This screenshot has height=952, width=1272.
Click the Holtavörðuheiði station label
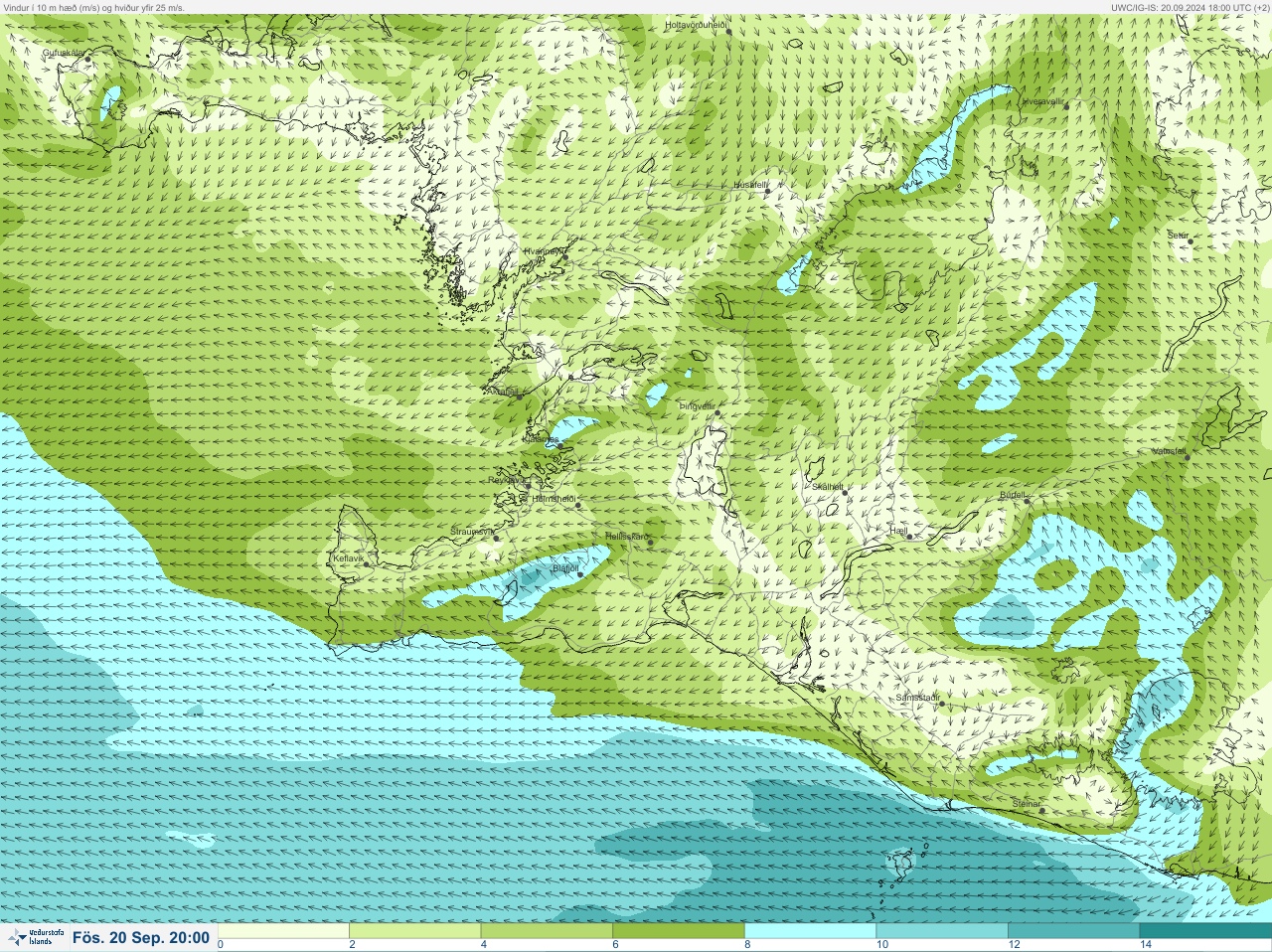[697, 24]
